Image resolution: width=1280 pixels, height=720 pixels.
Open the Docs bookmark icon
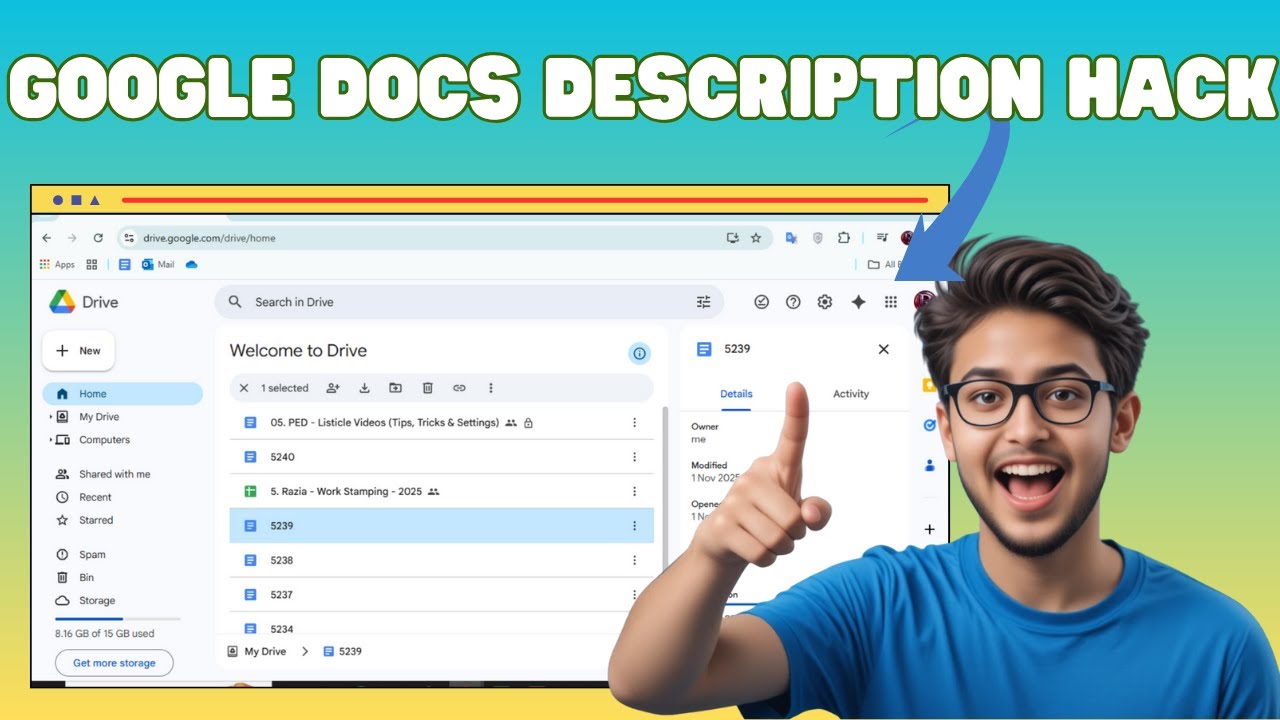tap(125, 265)
